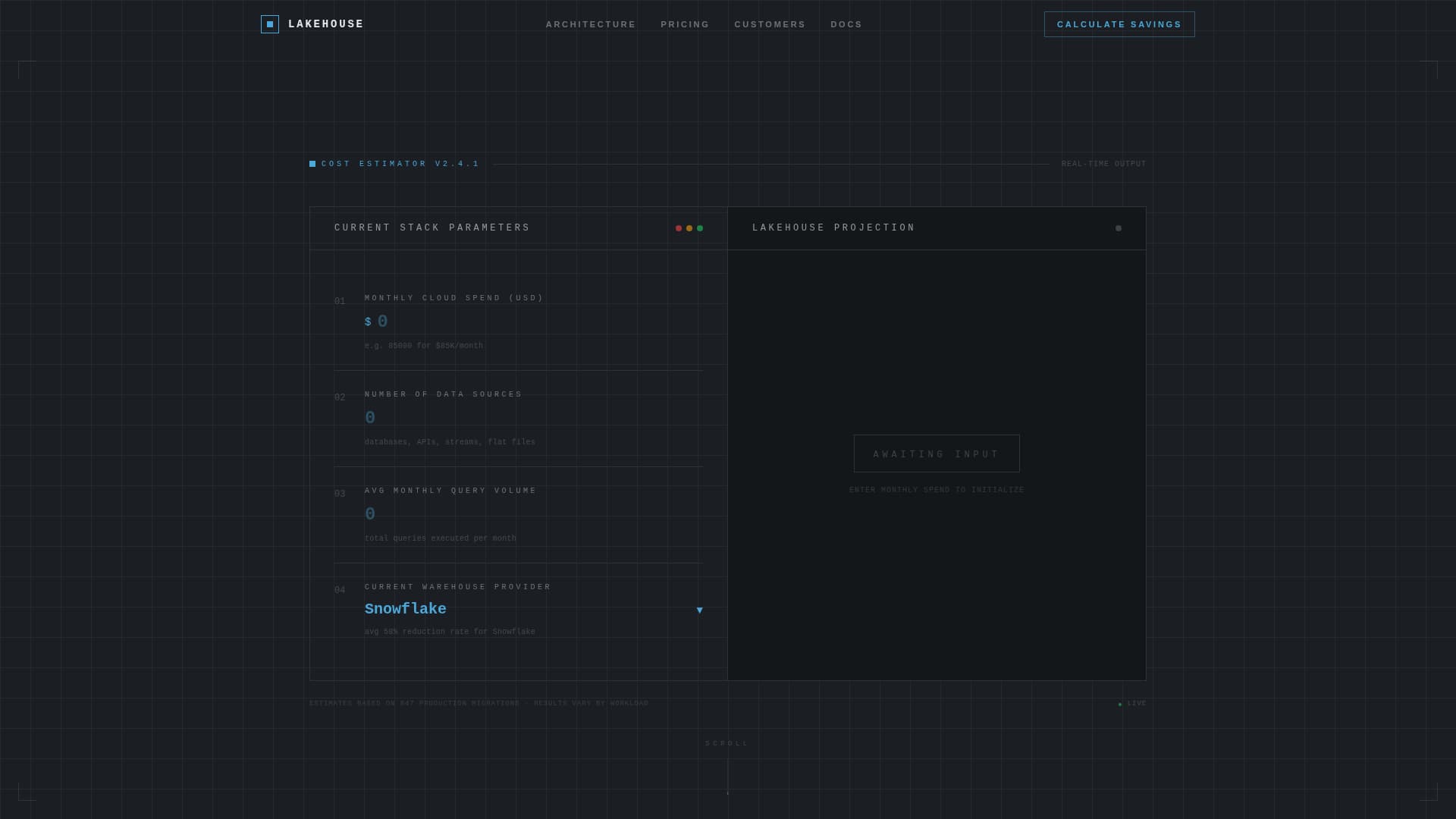1456x819 pixels.
Task: Click the green dot in parameters header
Action: pyautogui.click(x=700, y=228)
